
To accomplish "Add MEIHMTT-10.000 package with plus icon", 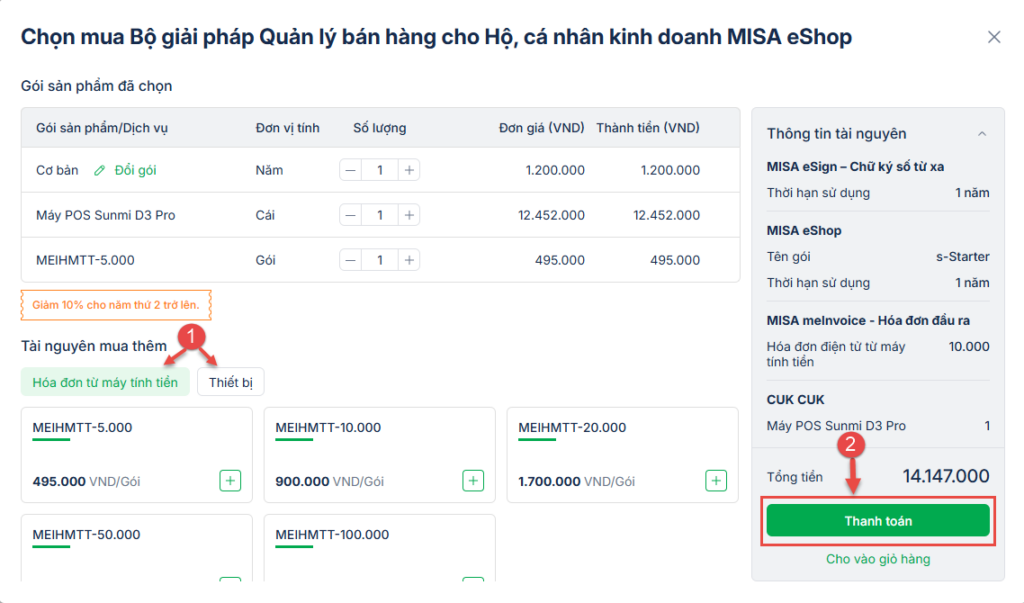I will pyautogui.click(x=473, y=481).
